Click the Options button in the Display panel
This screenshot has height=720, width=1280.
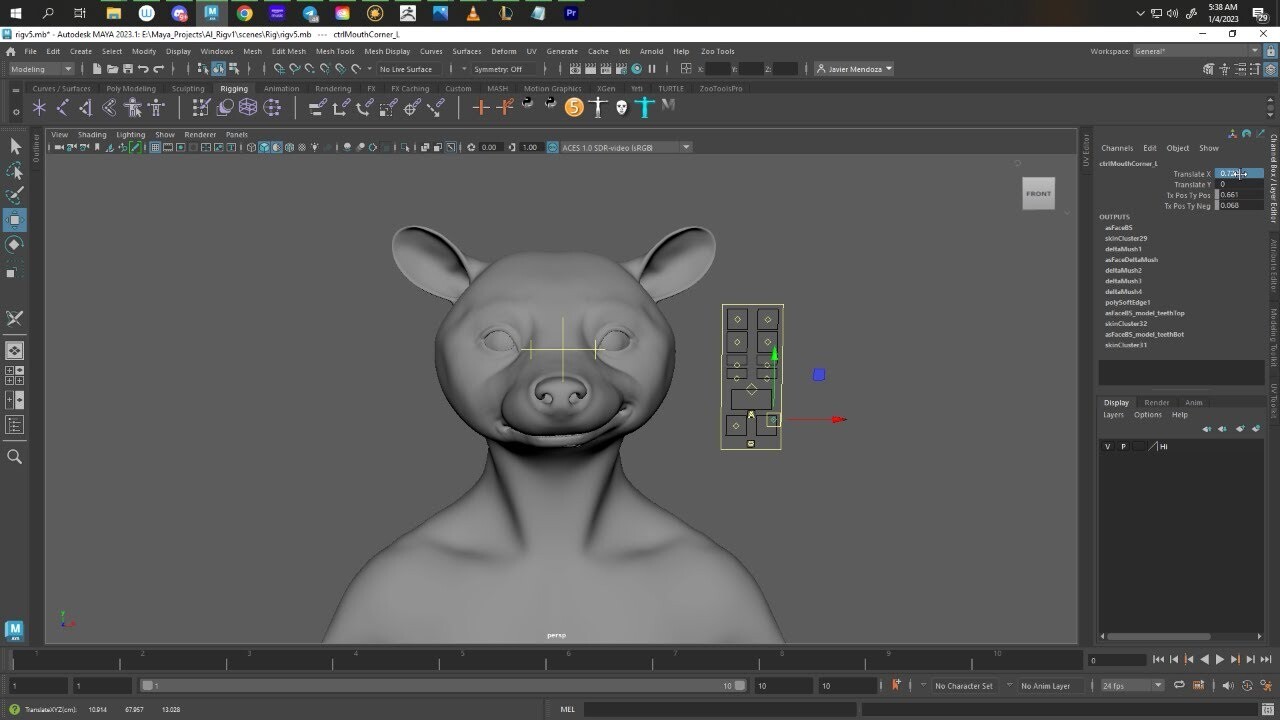(1147, 414)
